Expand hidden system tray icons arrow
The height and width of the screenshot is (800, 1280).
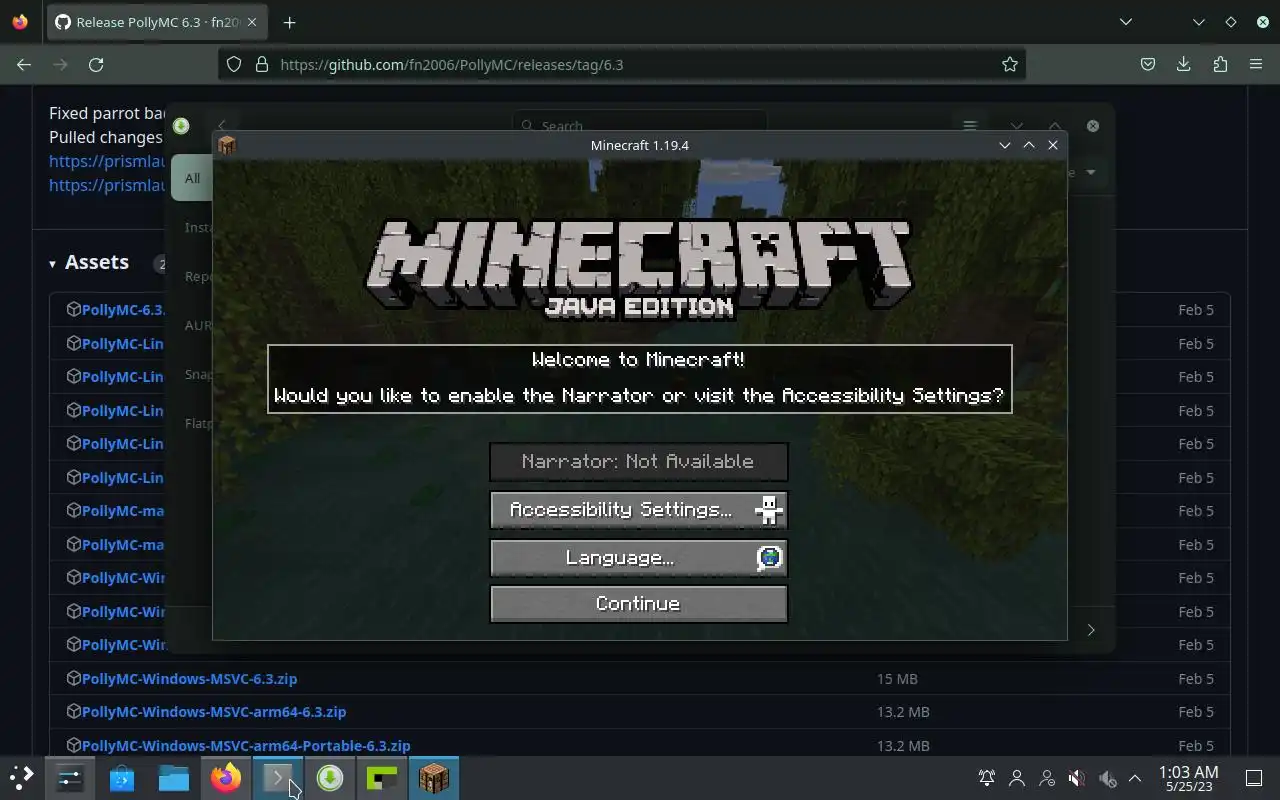tap(1135, 778)
